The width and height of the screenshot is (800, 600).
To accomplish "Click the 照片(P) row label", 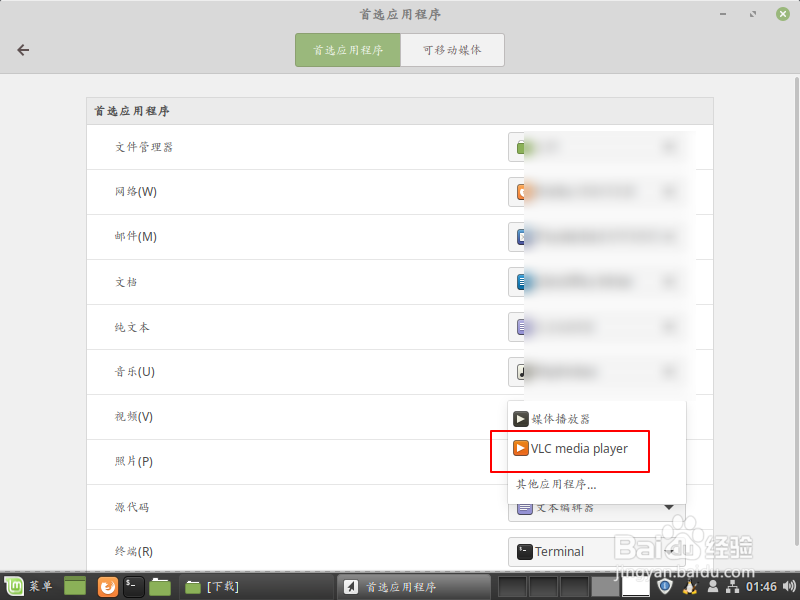I will point(134,462).
